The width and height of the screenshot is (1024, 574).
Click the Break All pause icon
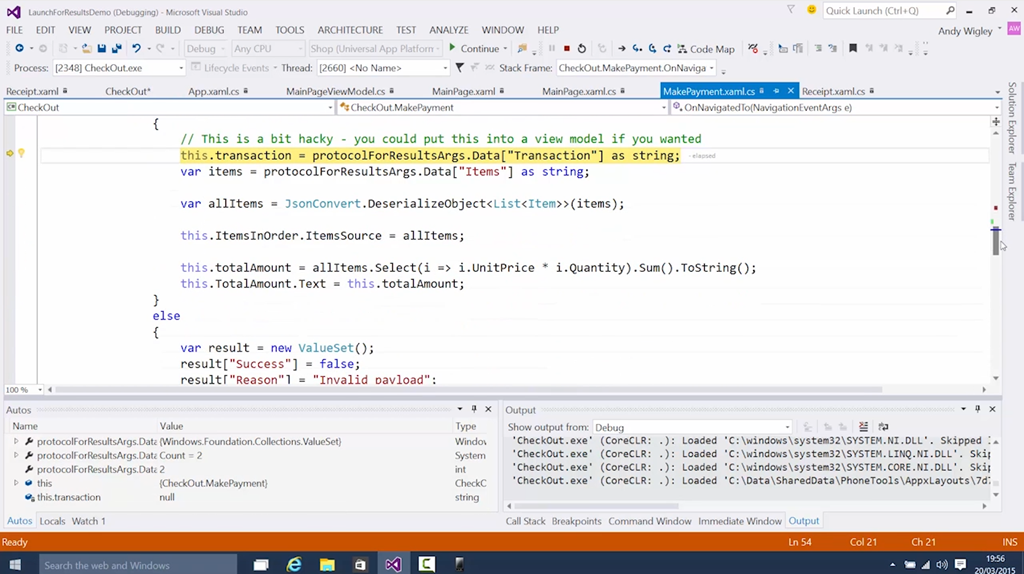[x=552, y=48]
